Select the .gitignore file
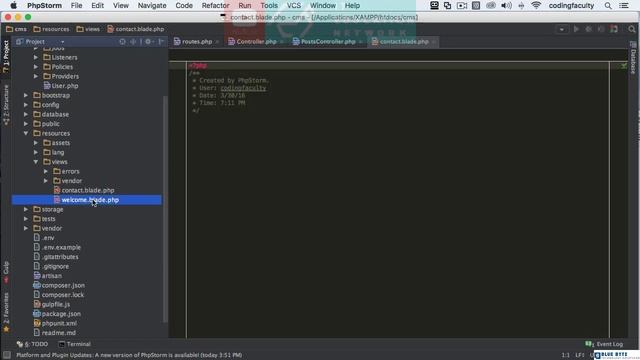This screenshot has height=360, width=640. click(x=51, y=267)
